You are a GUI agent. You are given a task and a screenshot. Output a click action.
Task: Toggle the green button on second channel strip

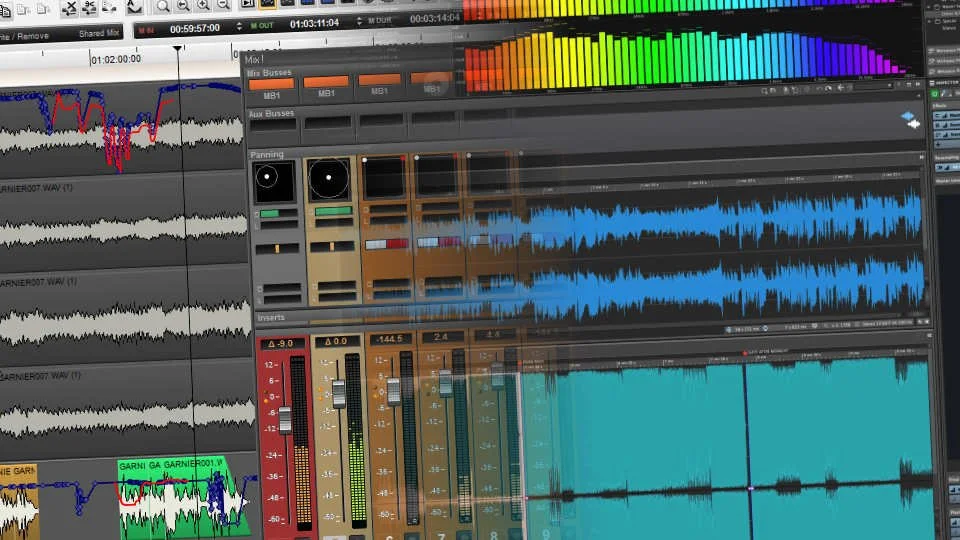click(x=333, y=211)
